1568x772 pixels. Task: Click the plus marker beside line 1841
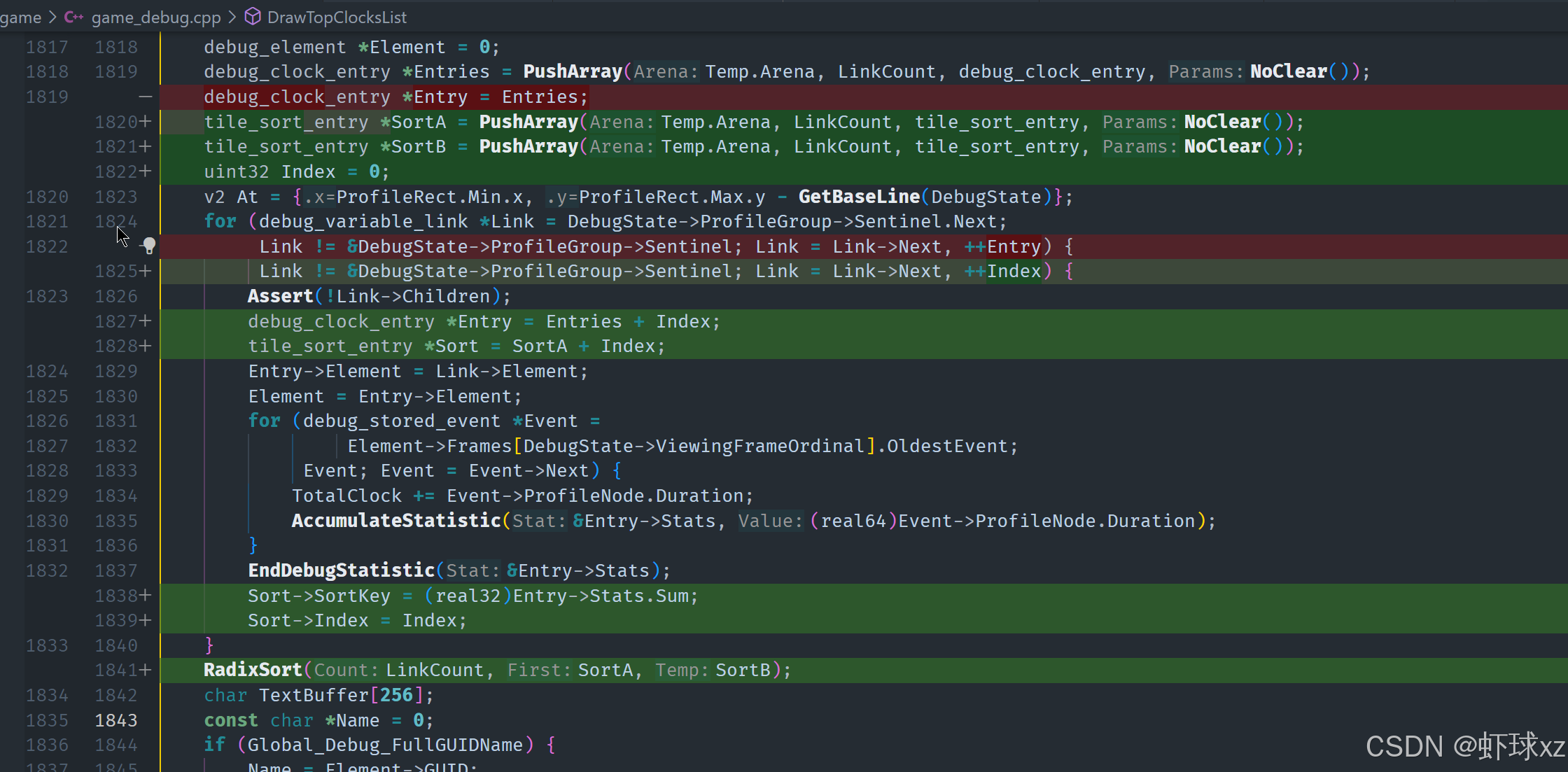pyautogui.click(x=145, y=670)
